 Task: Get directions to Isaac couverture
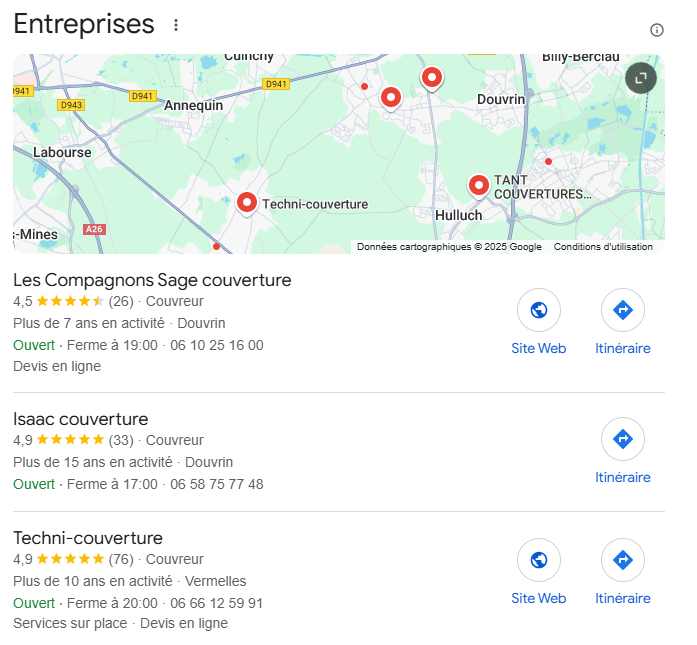pos(622,439)
